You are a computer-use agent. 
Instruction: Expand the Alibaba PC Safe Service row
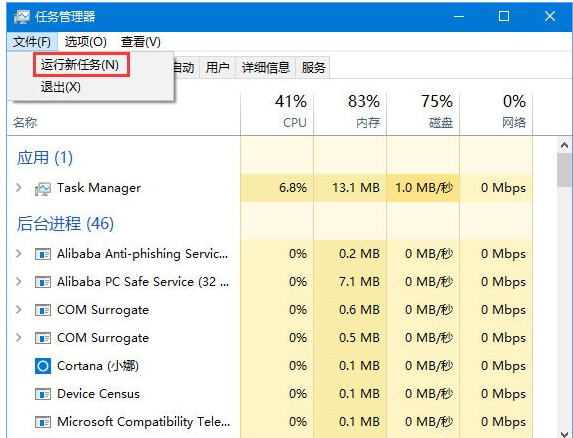coord(19,282)
